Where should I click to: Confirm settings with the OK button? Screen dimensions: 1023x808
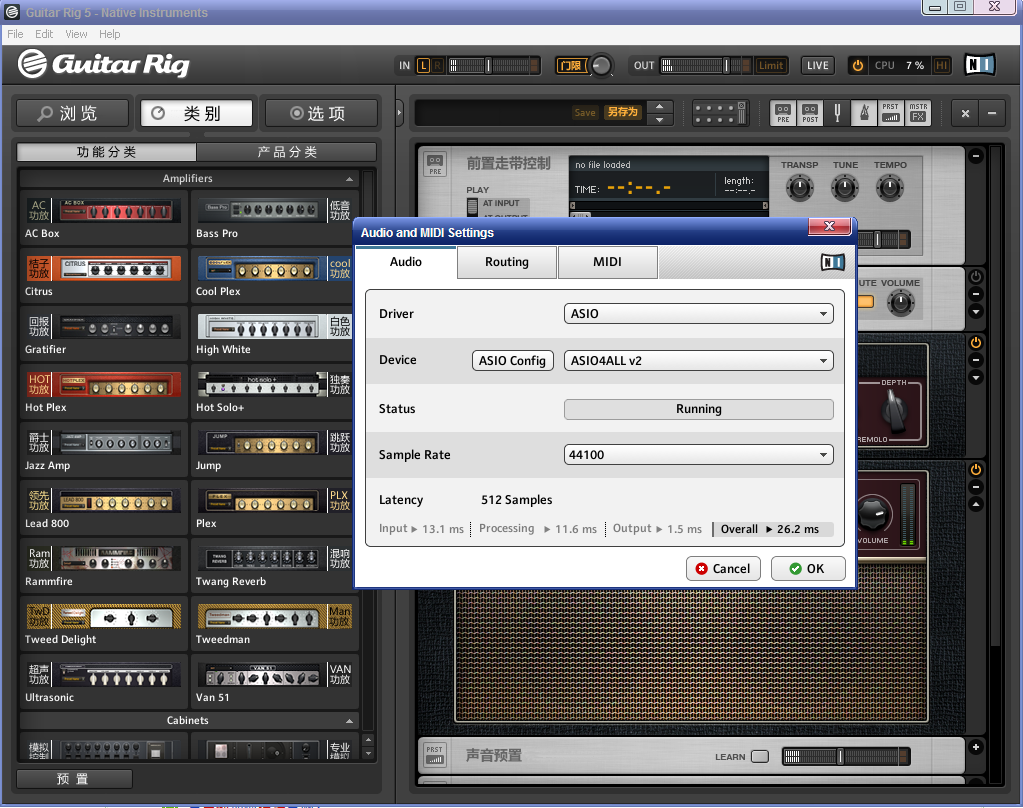point(807,568)
